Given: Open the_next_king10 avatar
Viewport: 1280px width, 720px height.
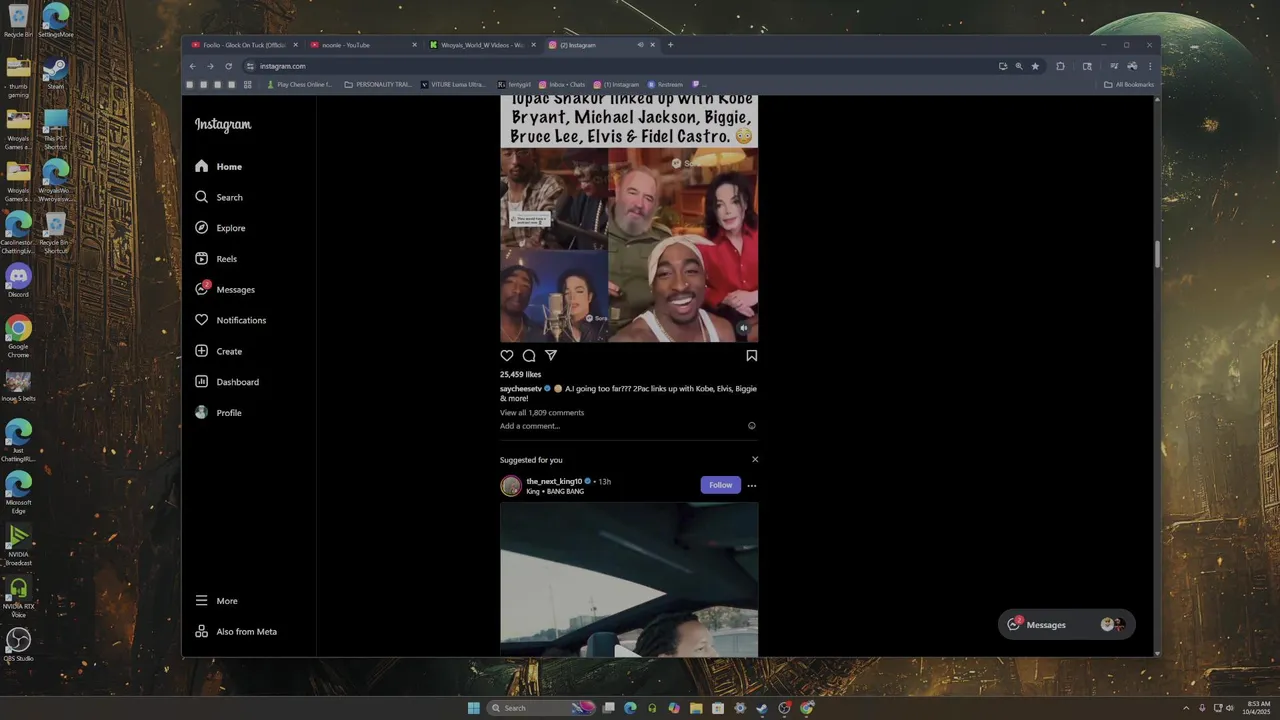Looking at the screenshot, I should pos(511,486).
